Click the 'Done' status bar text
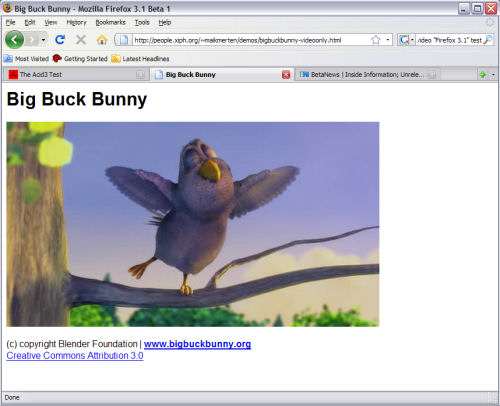The height and width of the screenshot is (406, 500). coord(12,398)
